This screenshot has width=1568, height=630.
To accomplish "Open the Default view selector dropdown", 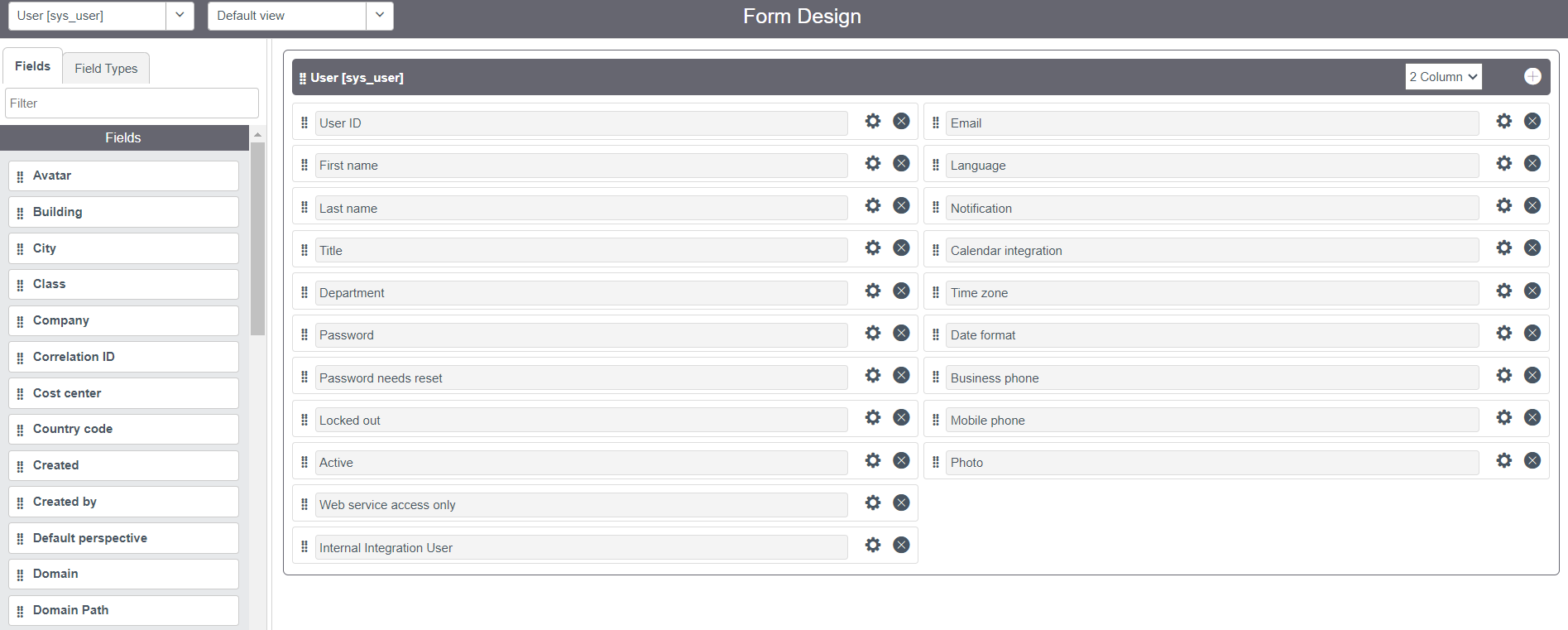I will [379, 16].
